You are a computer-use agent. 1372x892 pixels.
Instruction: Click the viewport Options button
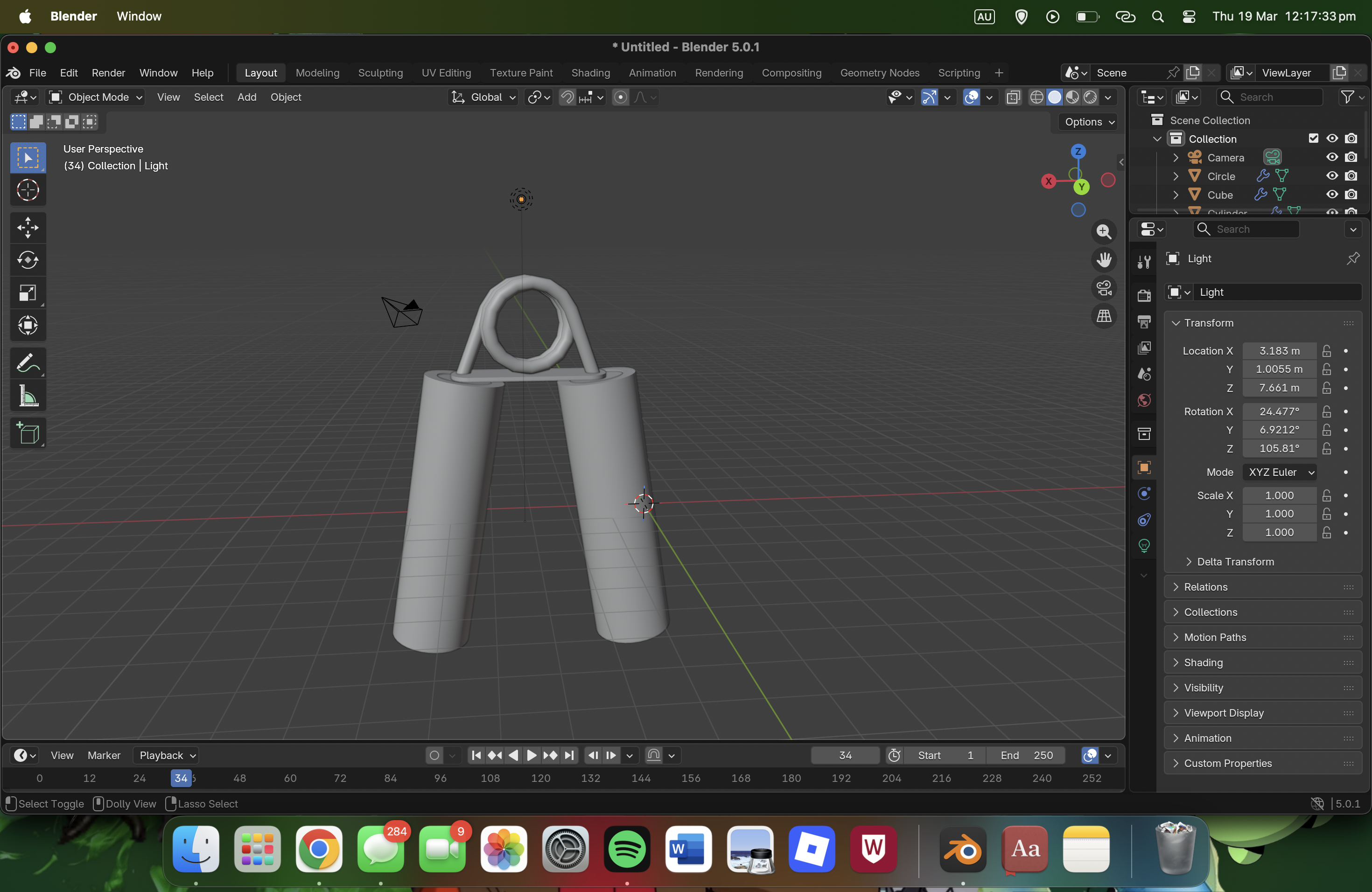point(1089,122)
